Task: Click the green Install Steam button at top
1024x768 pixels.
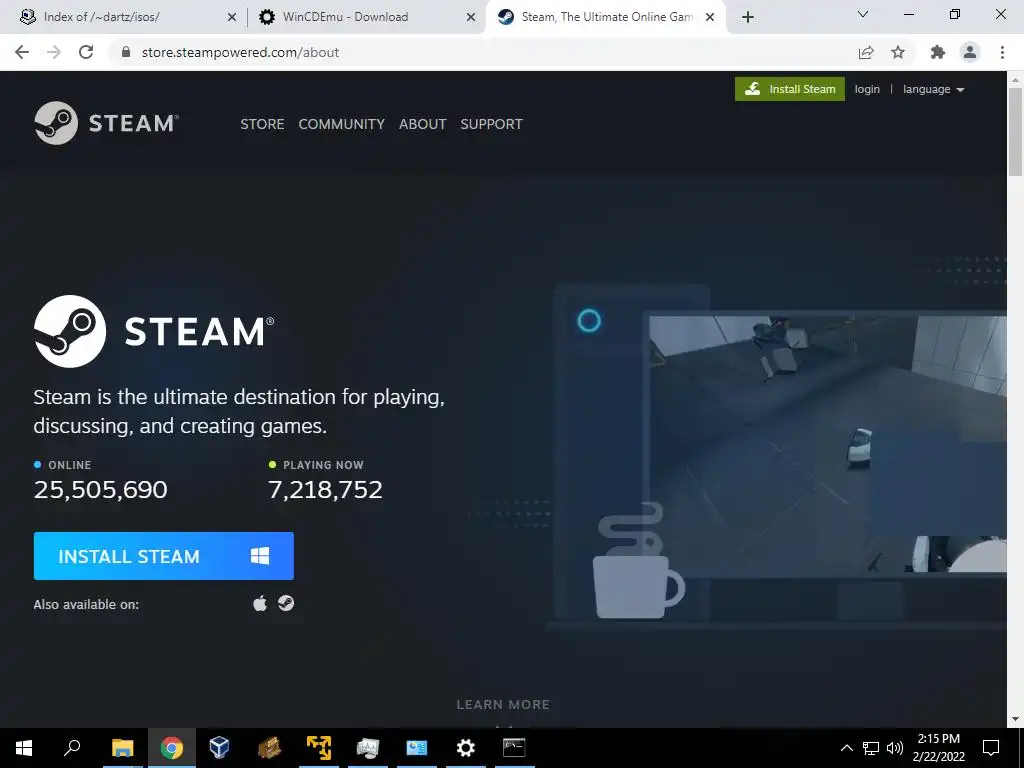Action: pos(790,89)
